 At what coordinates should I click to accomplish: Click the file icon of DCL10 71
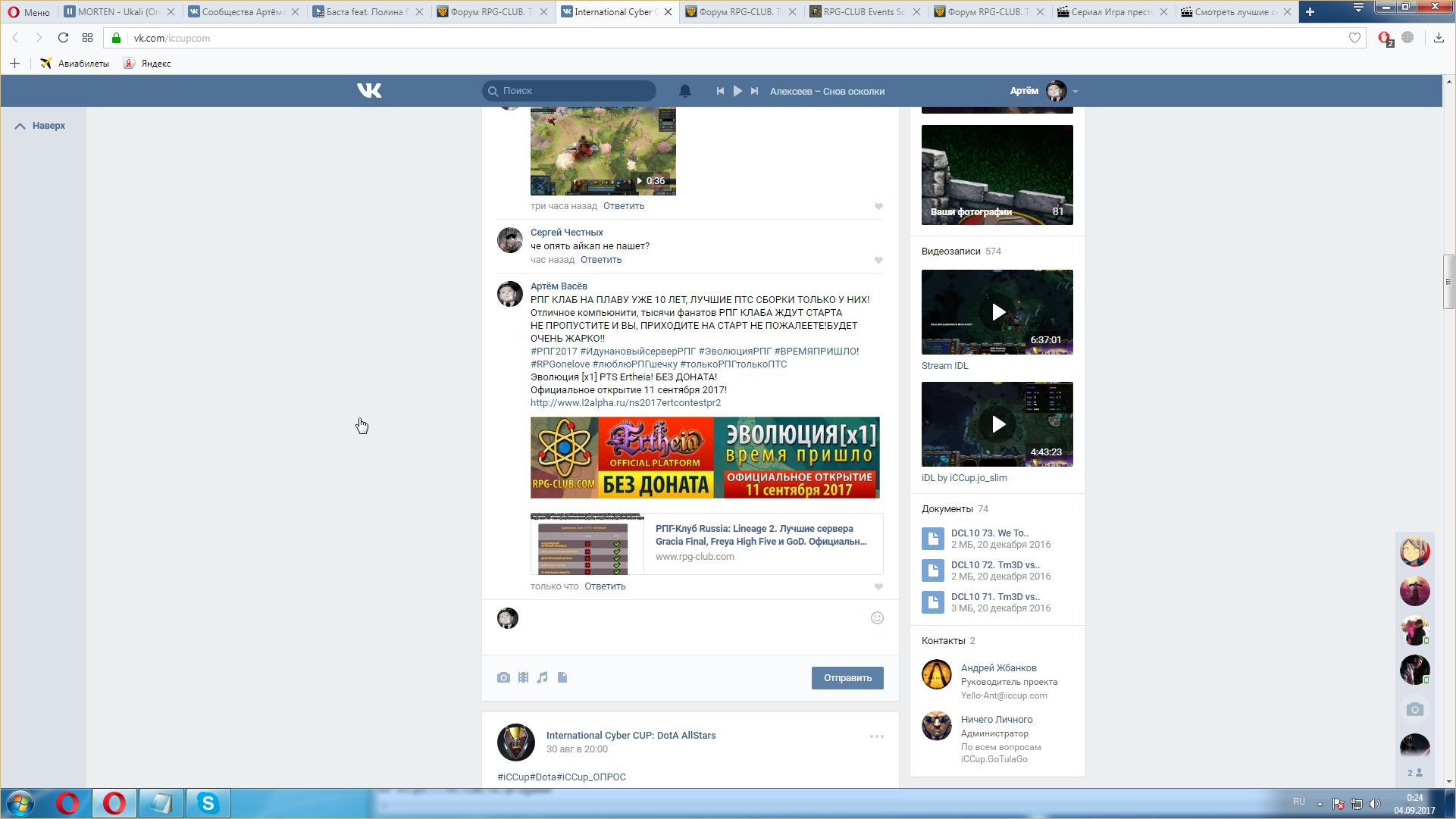point(933,602)
